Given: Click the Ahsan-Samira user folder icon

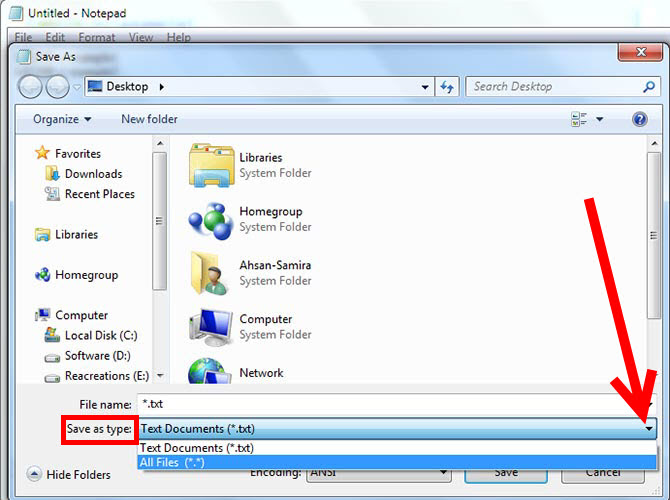Looking at the screenshot, I should [x=210, y=274].
